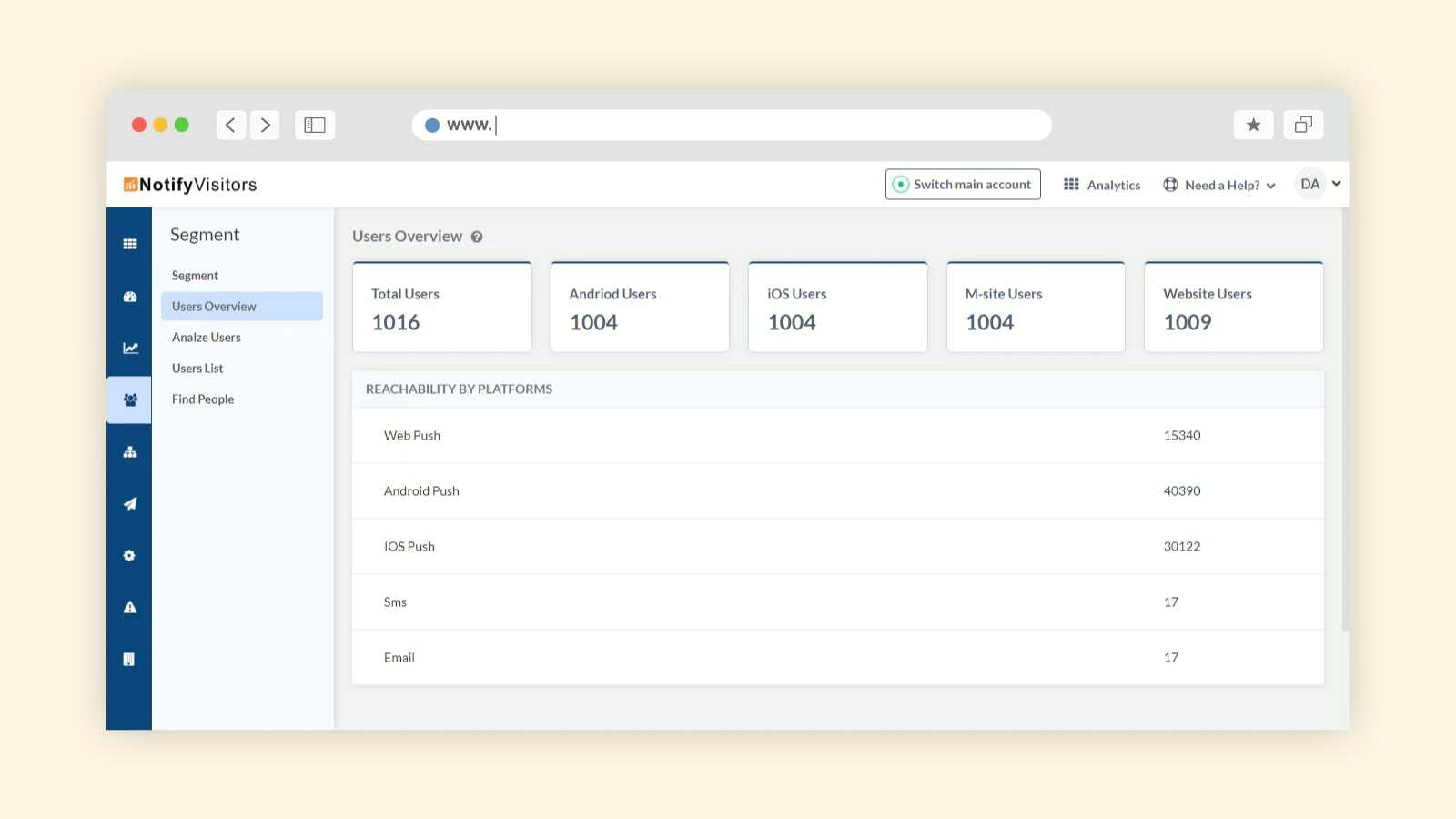Image resolution: width=1456 pixels, height=819 pixels.
Task: Expand the DA account menu chevron
Action: tap(1336, 184)
